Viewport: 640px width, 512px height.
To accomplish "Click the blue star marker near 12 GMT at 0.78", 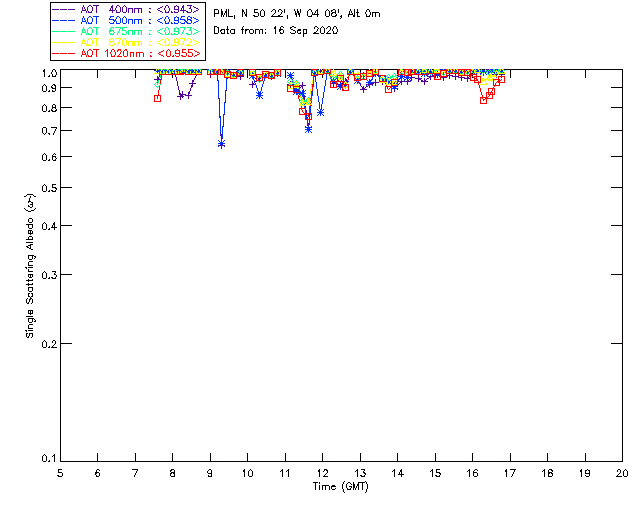I will [x=320, y=112].
